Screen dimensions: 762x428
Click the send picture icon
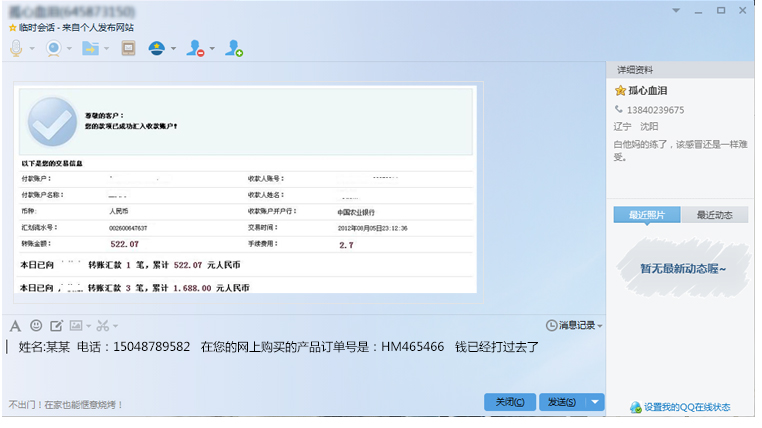[77, 325]
